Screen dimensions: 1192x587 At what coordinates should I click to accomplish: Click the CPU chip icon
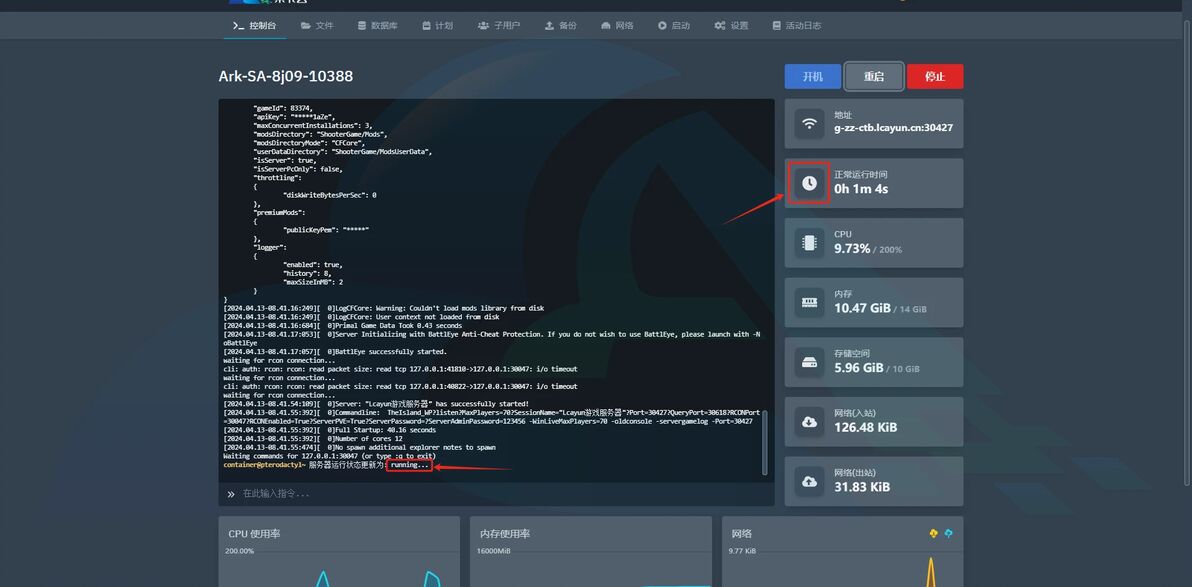pos(809,243)
